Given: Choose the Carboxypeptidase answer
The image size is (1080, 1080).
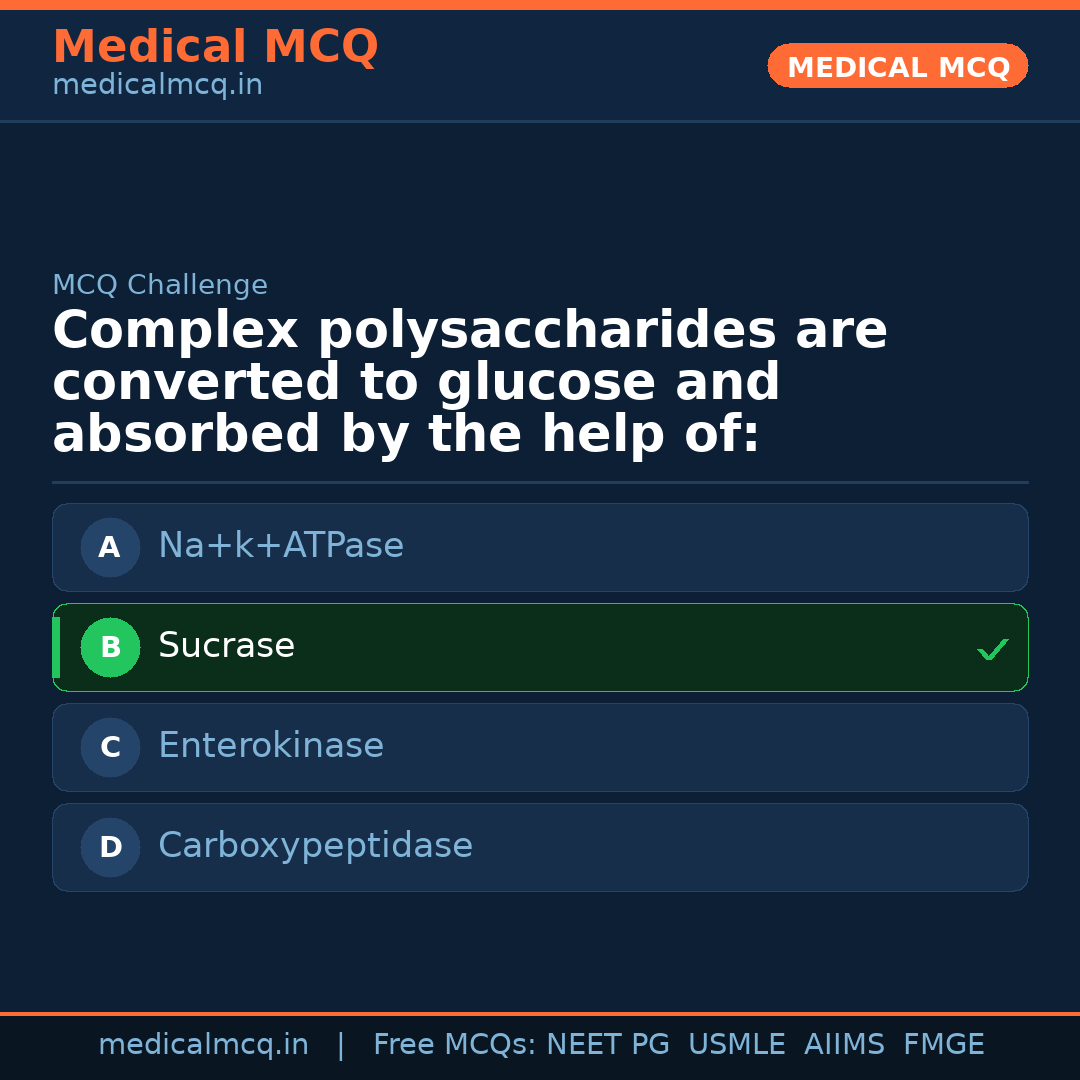Looking at the screenshot, I should point(315,846).
